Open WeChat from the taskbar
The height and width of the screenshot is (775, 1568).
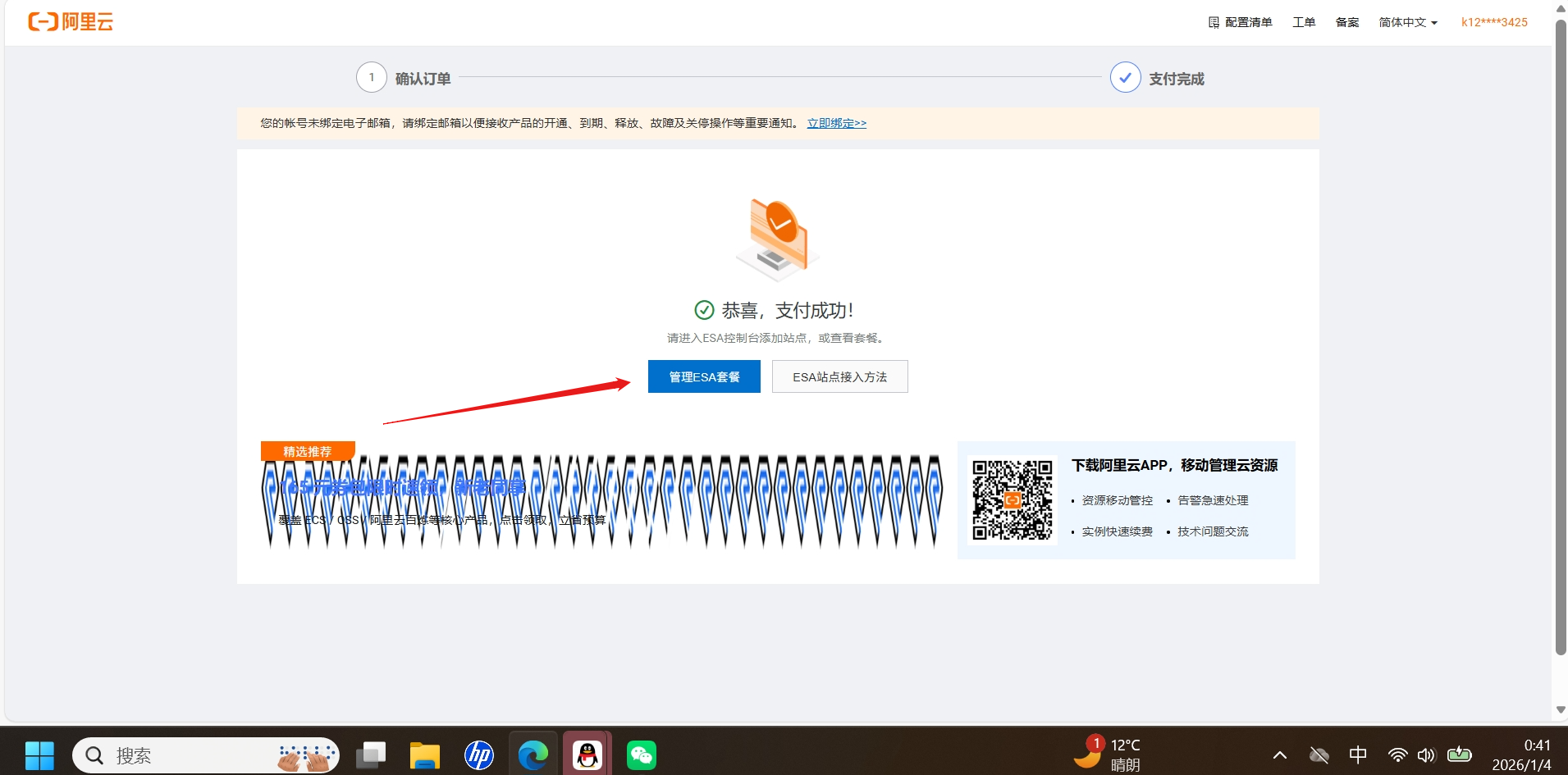641,754
